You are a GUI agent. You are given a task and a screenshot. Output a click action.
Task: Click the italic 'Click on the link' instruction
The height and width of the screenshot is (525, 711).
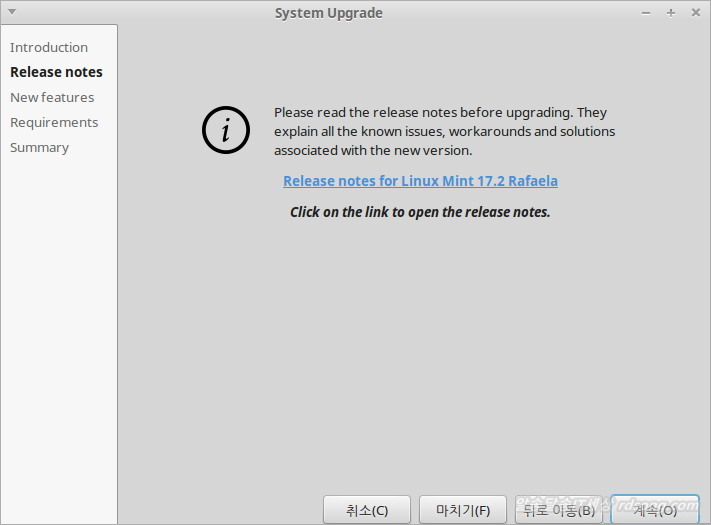(x=420, y=212)
